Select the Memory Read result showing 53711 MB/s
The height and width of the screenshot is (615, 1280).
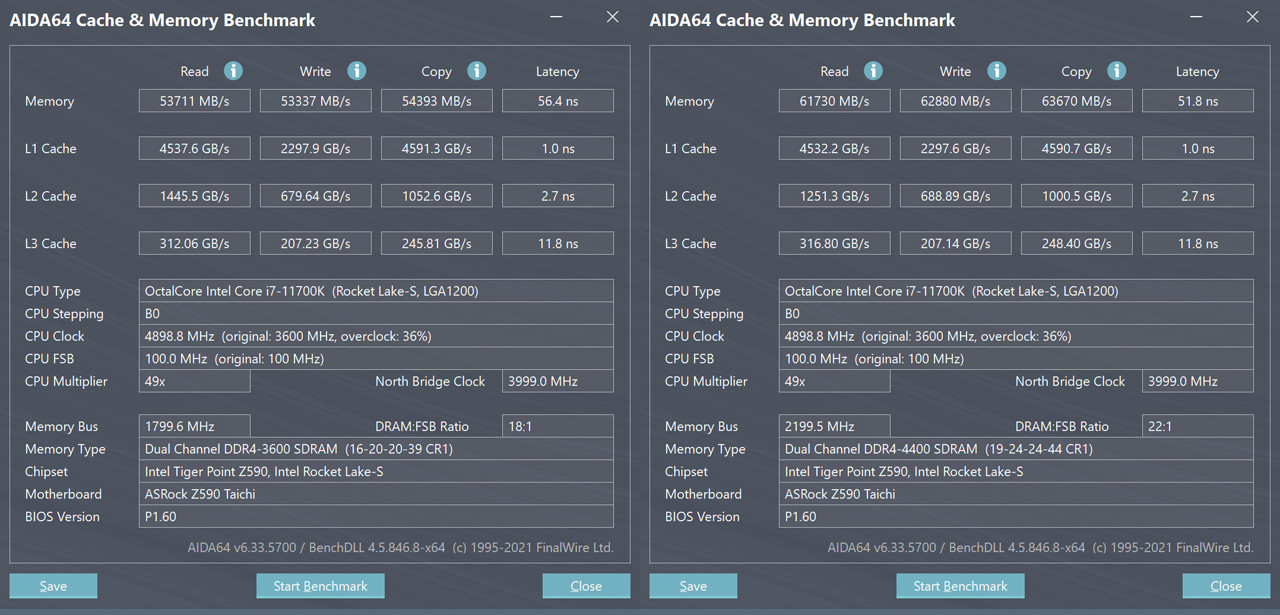coord(194,100)
